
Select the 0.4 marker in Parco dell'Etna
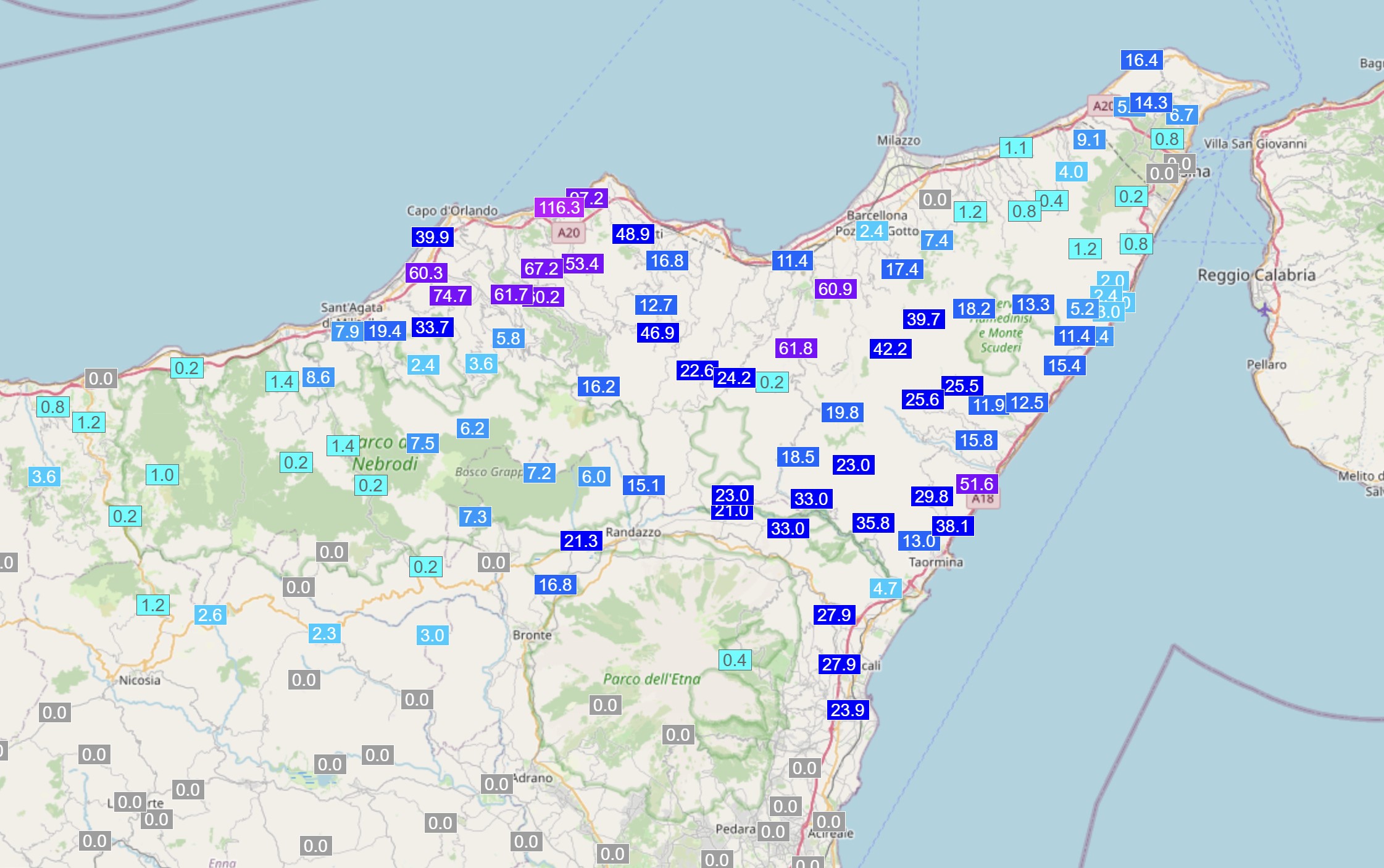734,660
